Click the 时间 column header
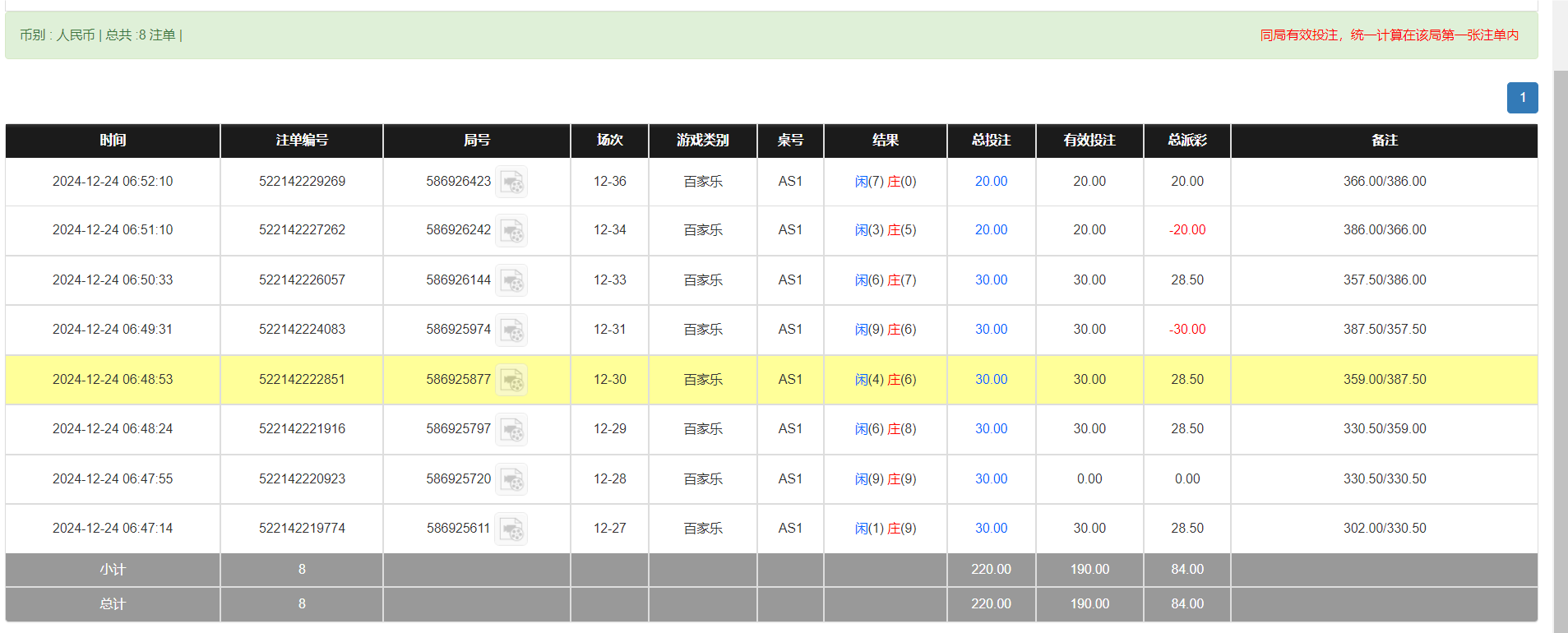This screenshot has height=633, width=1568. coord(113,141)
